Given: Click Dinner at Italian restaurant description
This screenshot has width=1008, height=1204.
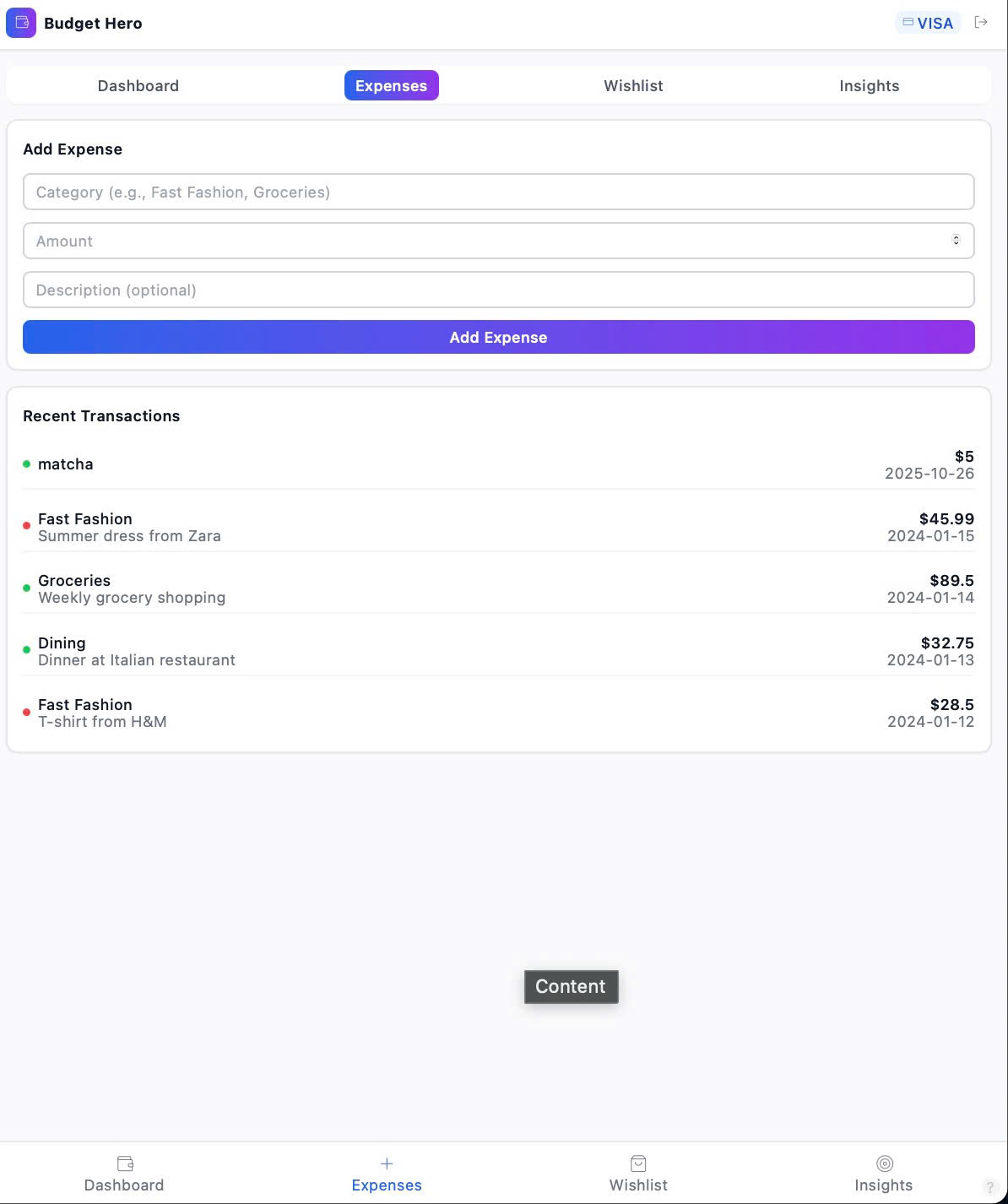Looking at the screenshot, I should [x=137, y=660].
